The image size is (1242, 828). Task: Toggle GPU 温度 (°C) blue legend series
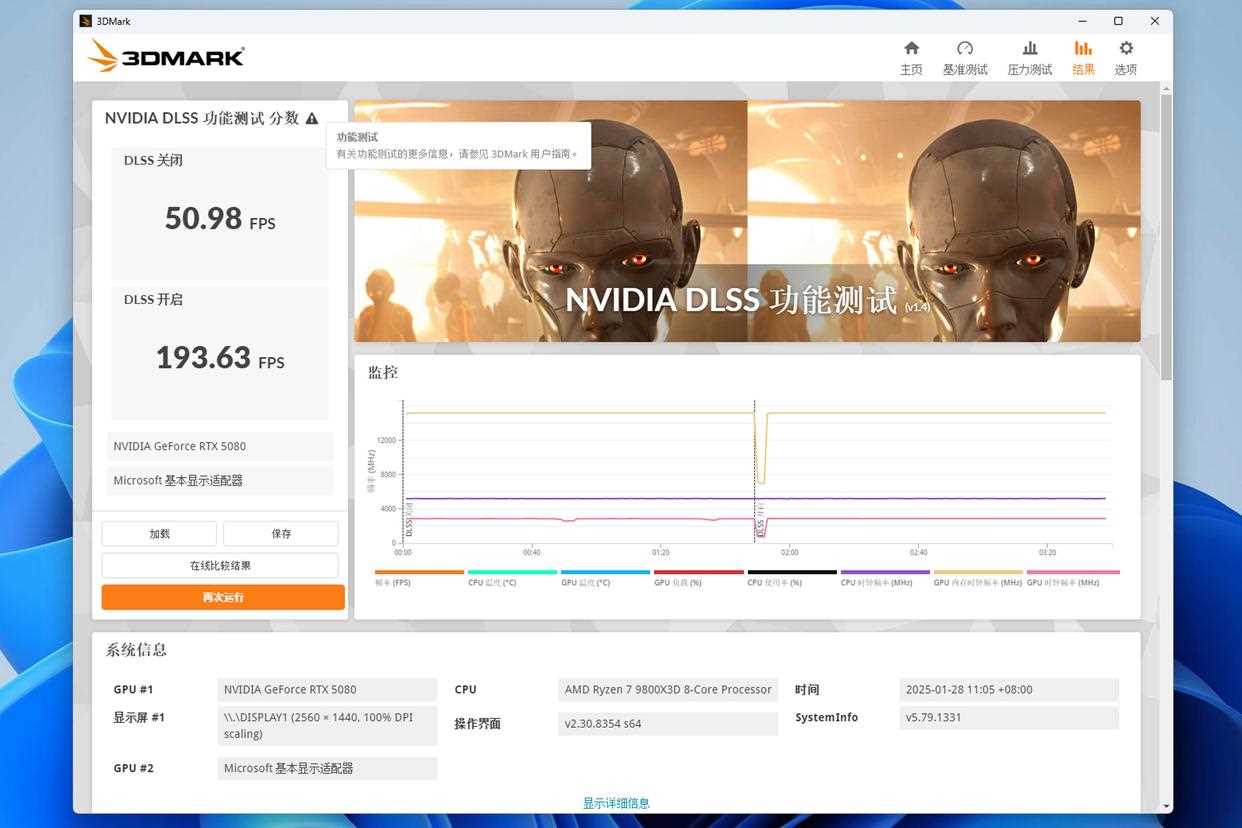[x=605, y=572]
